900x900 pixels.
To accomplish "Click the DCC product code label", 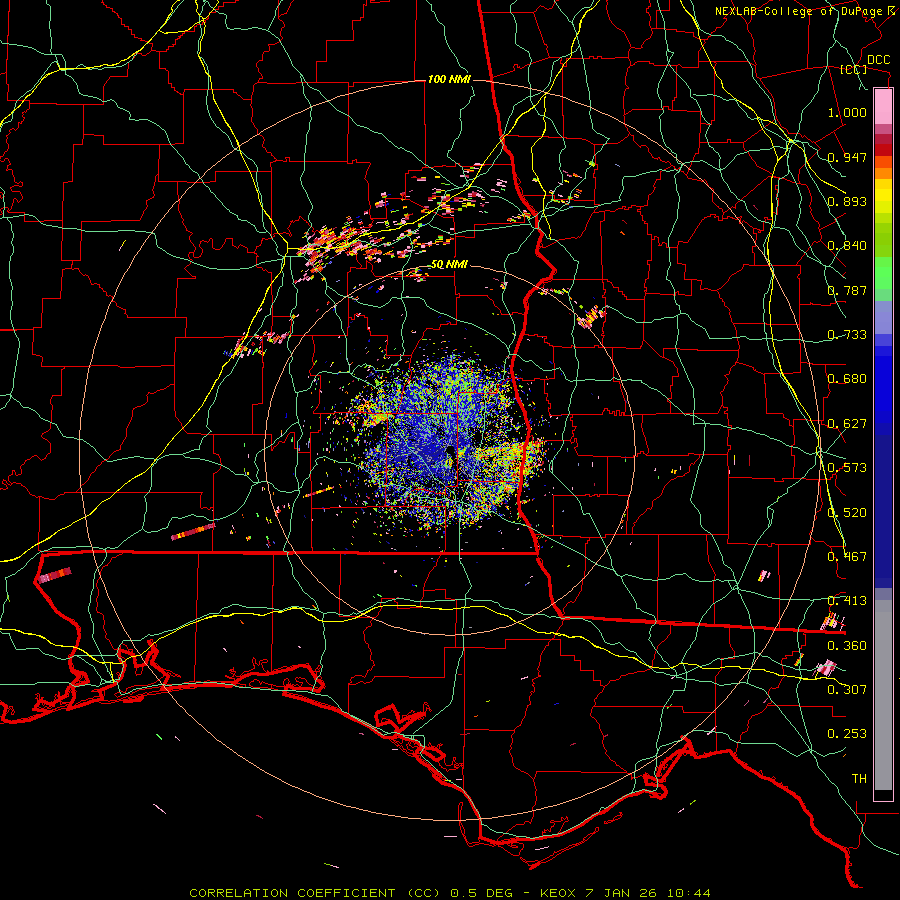I will click(878, 60).
